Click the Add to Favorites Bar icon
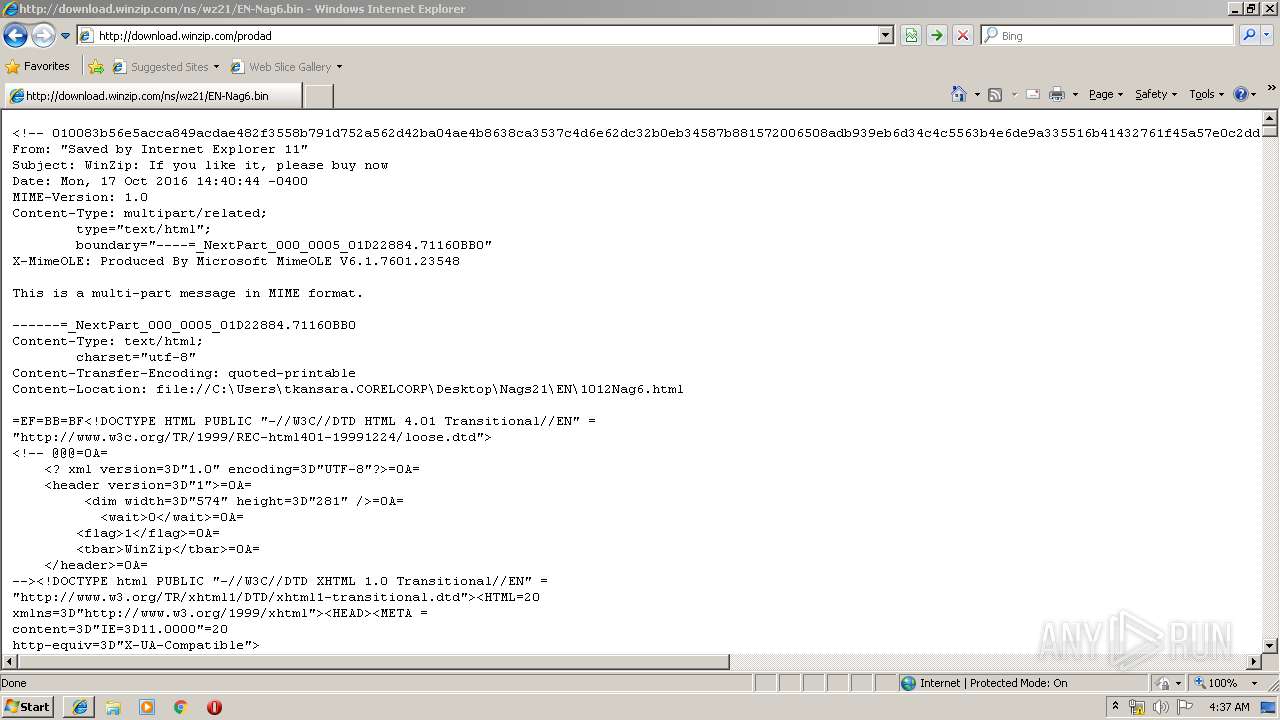The height and width of the screenshot is (720, 1280). pos(96,67)
